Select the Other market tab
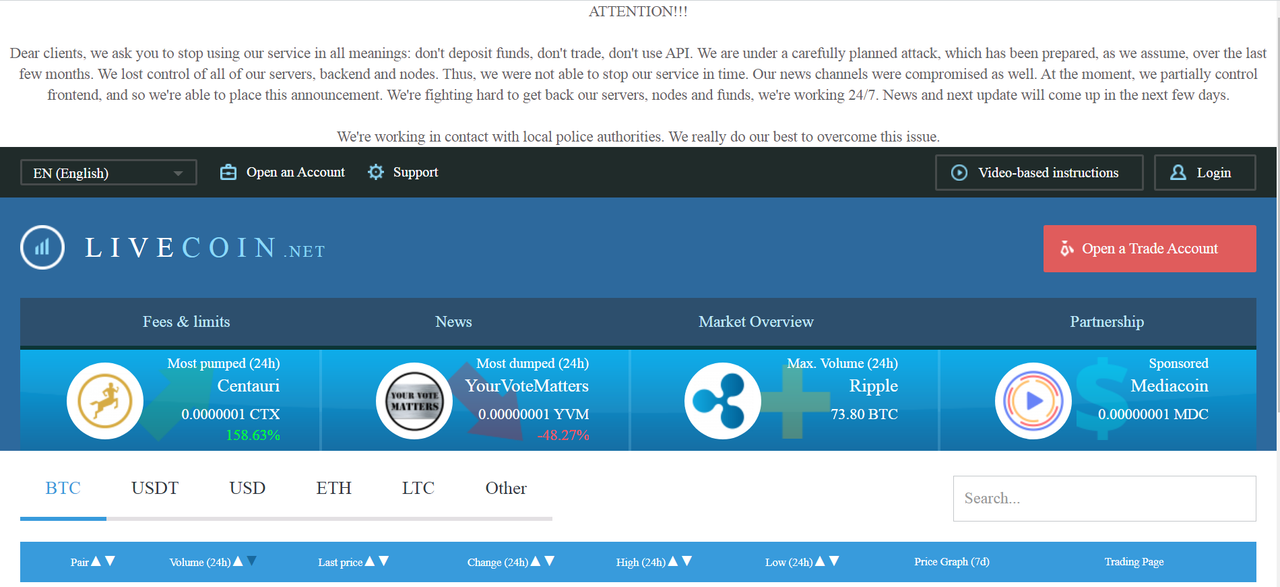 [x=506, y=488]
